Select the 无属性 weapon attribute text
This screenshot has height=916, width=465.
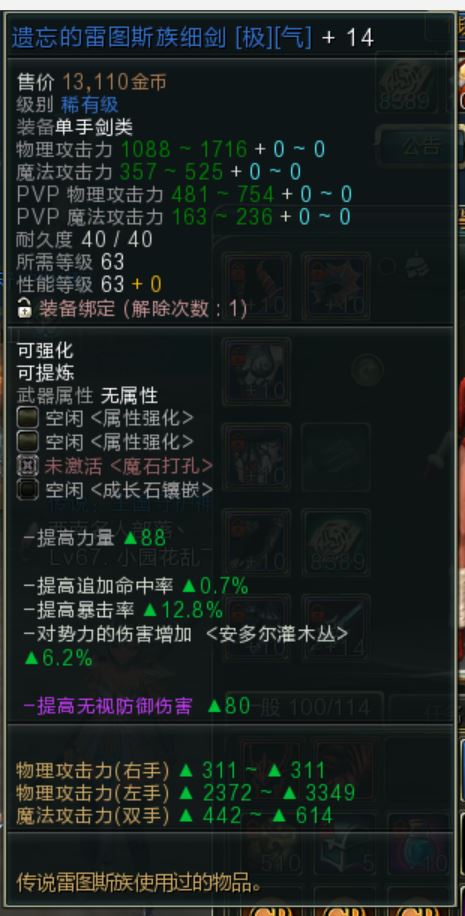129,396
